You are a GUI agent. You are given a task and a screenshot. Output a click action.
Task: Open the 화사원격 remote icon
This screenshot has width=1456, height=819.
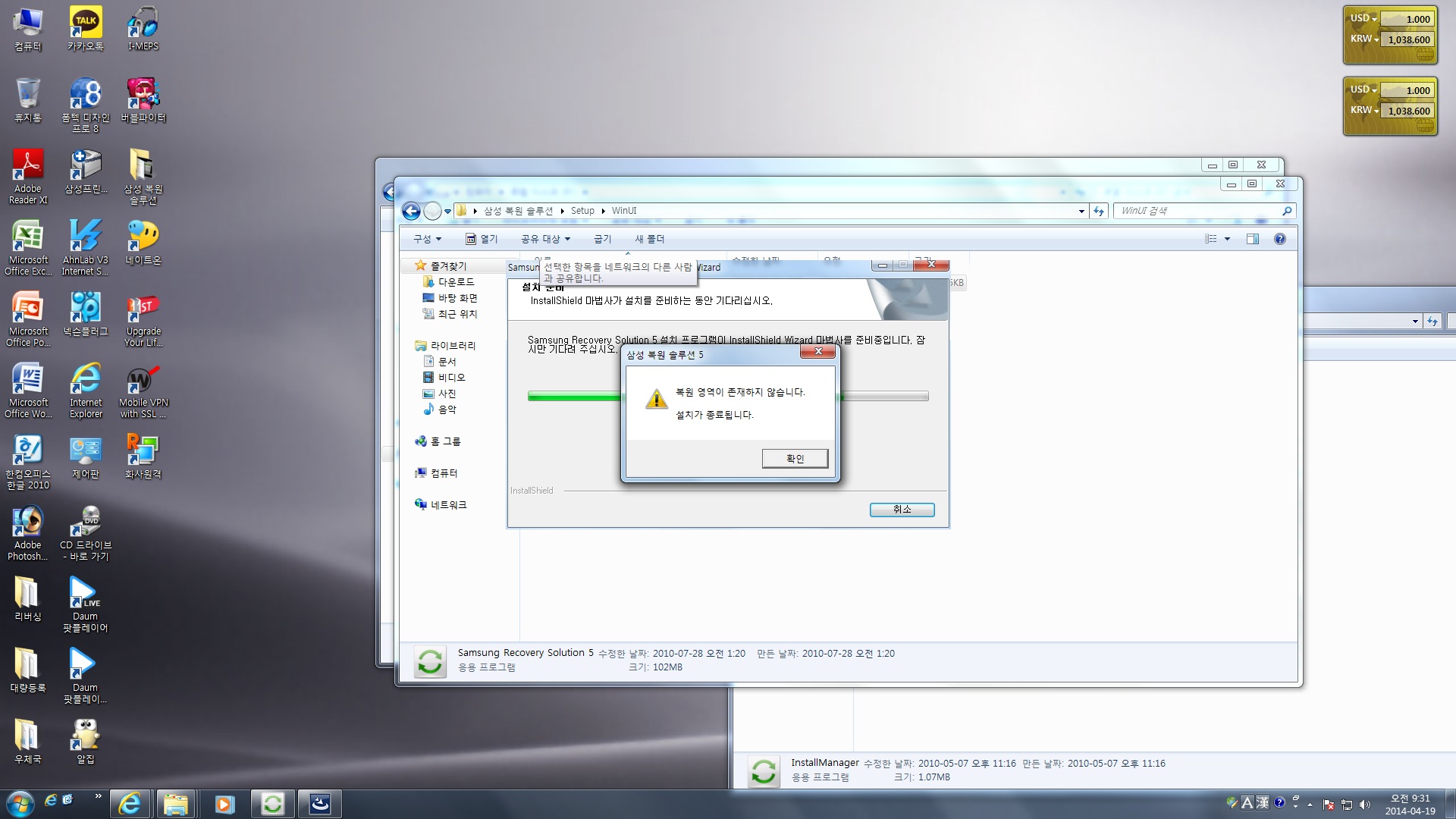click(x=143, y=457)
